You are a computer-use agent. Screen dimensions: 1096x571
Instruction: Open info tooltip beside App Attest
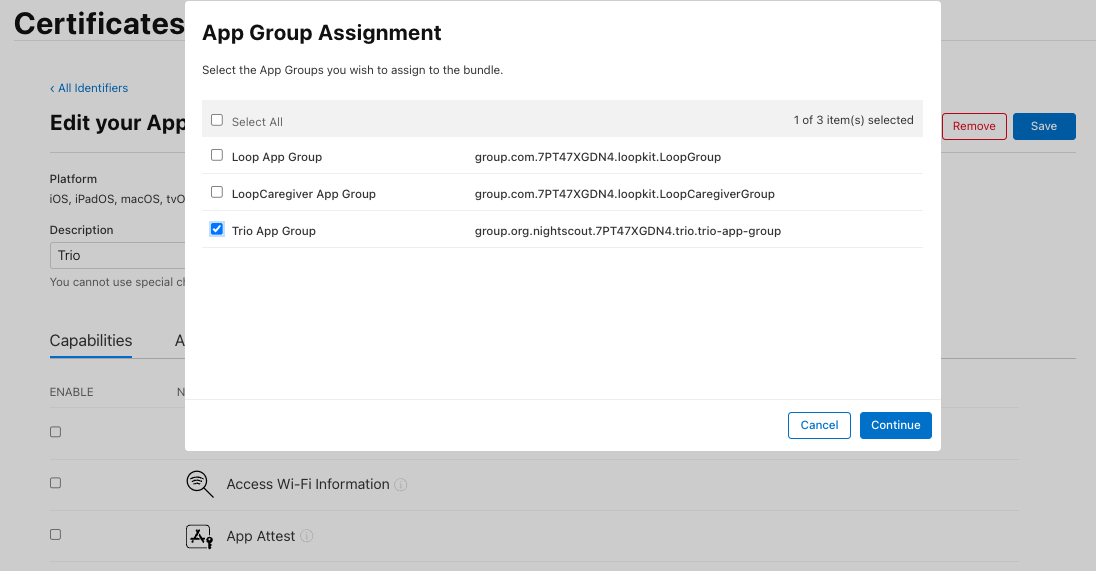(x=307, y=537)
